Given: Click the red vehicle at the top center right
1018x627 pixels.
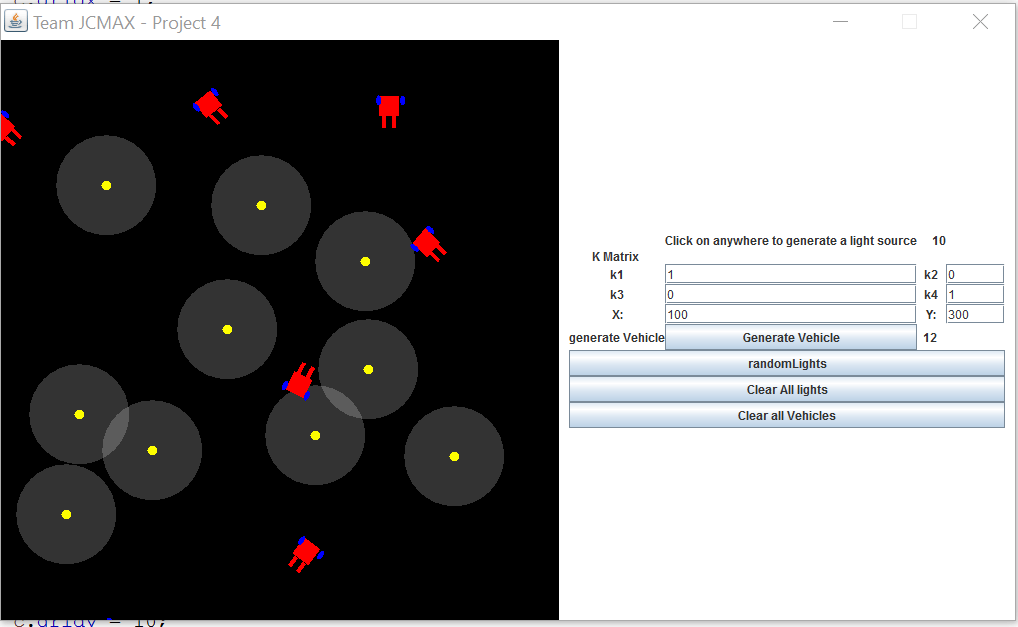Looking at the screenshot, I should click(x=390, y=110).
